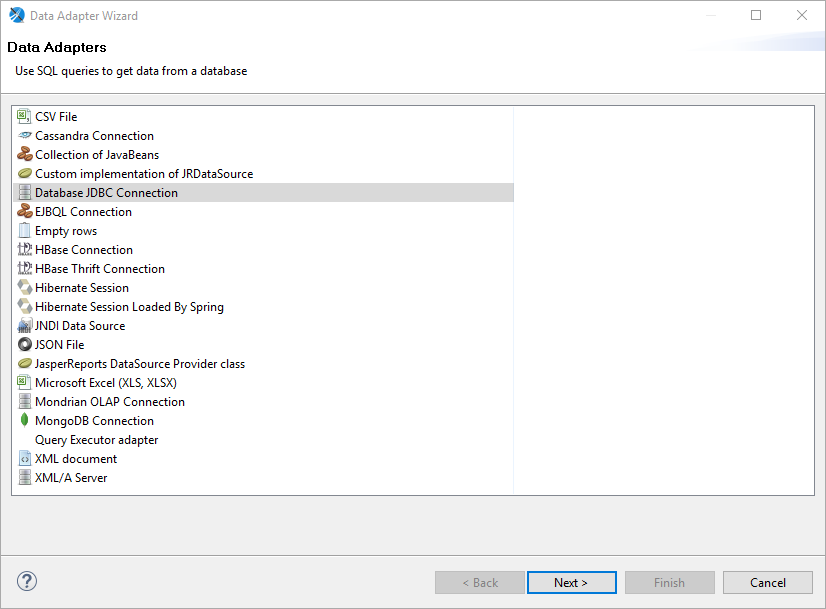Choose the XML/A Server adapter
This screenshot has width=826, height=609.
point(71,478)
